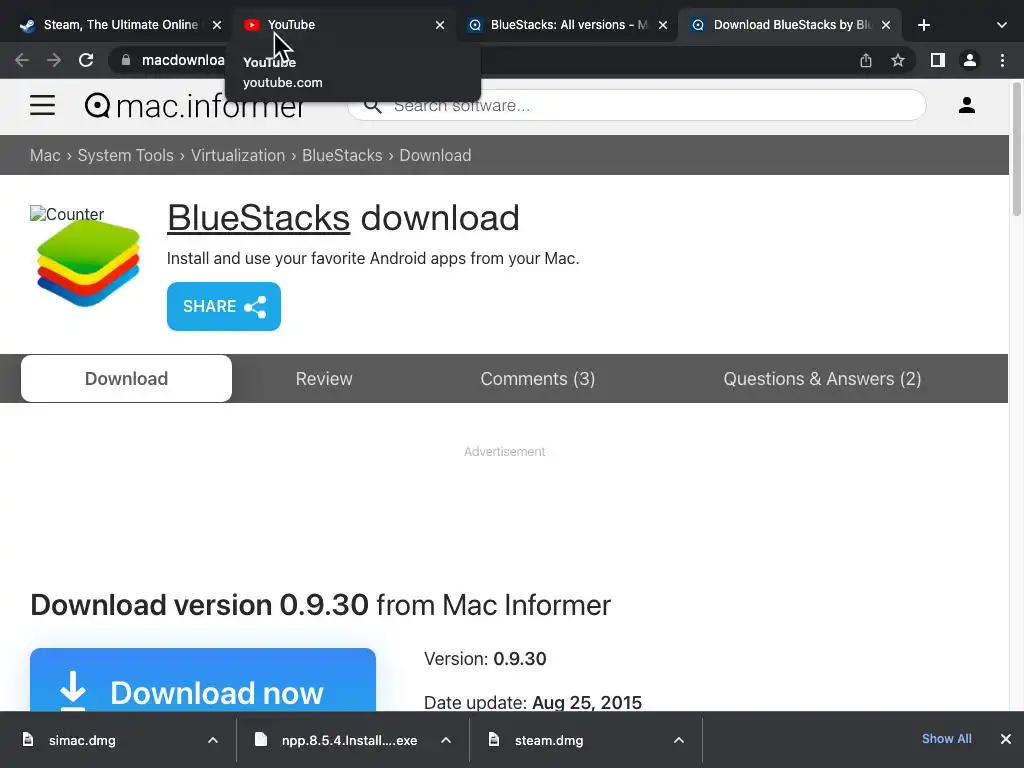
Task: Bookmark this page with star
Action: coord(898,60)
